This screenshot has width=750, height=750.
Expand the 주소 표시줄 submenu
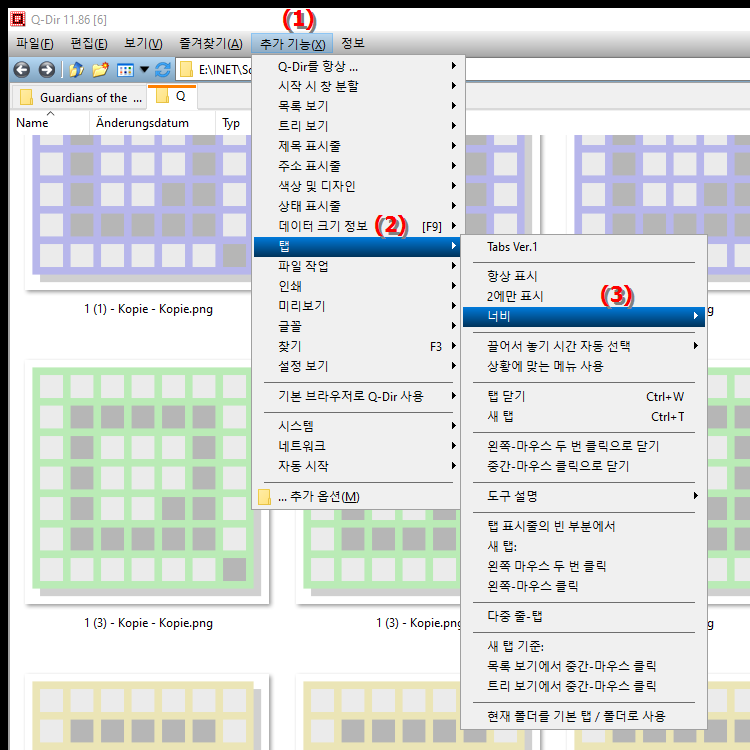click(356, 166)
